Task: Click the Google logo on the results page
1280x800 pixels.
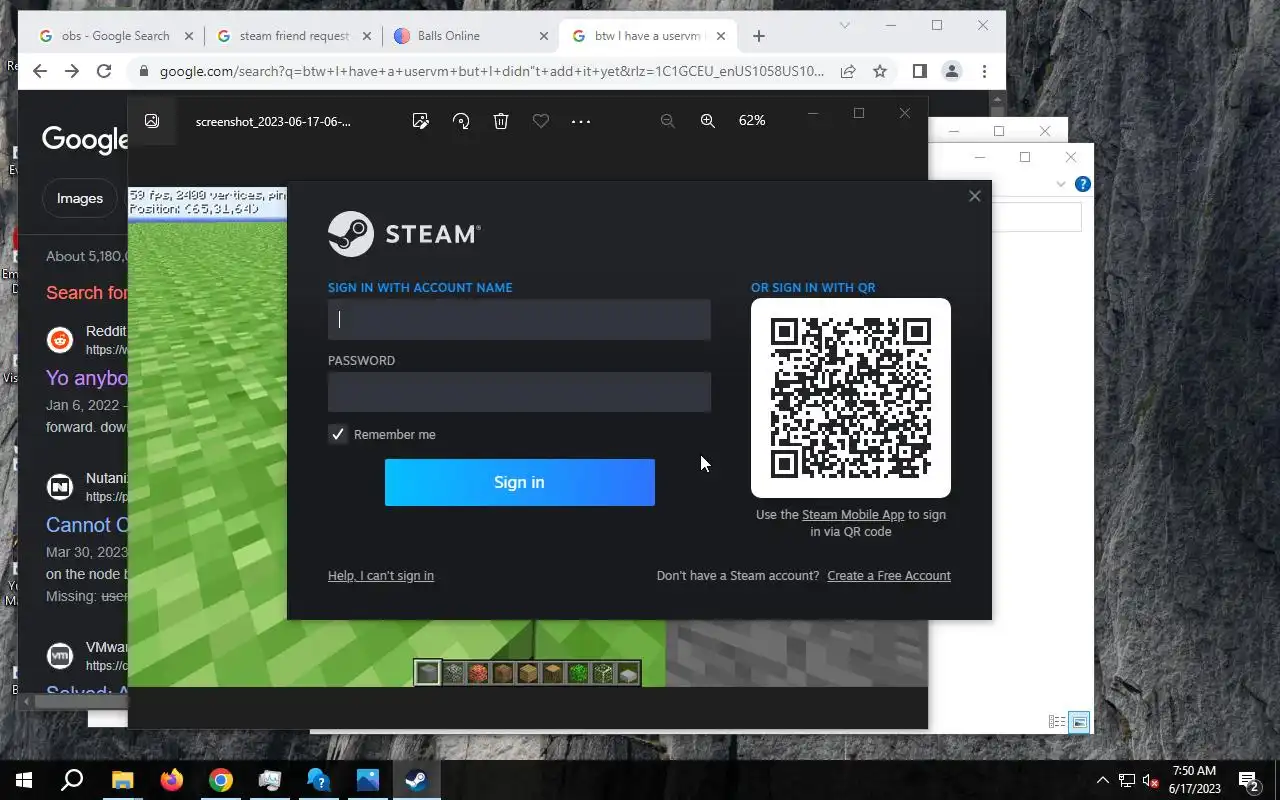Action: (85, 139)
